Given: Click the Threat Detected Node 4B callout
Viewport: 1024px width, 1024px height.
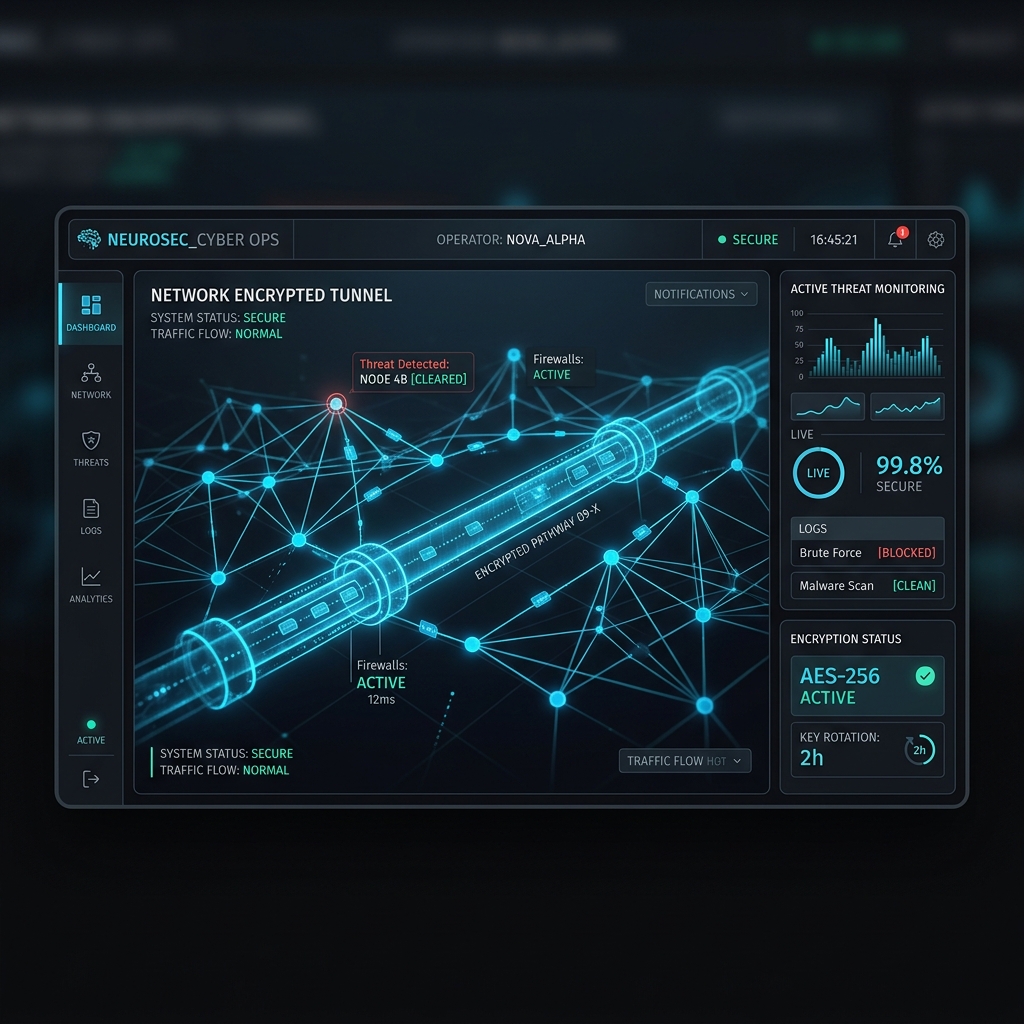Looking at the screenshot, I should [x=413, y=372].
